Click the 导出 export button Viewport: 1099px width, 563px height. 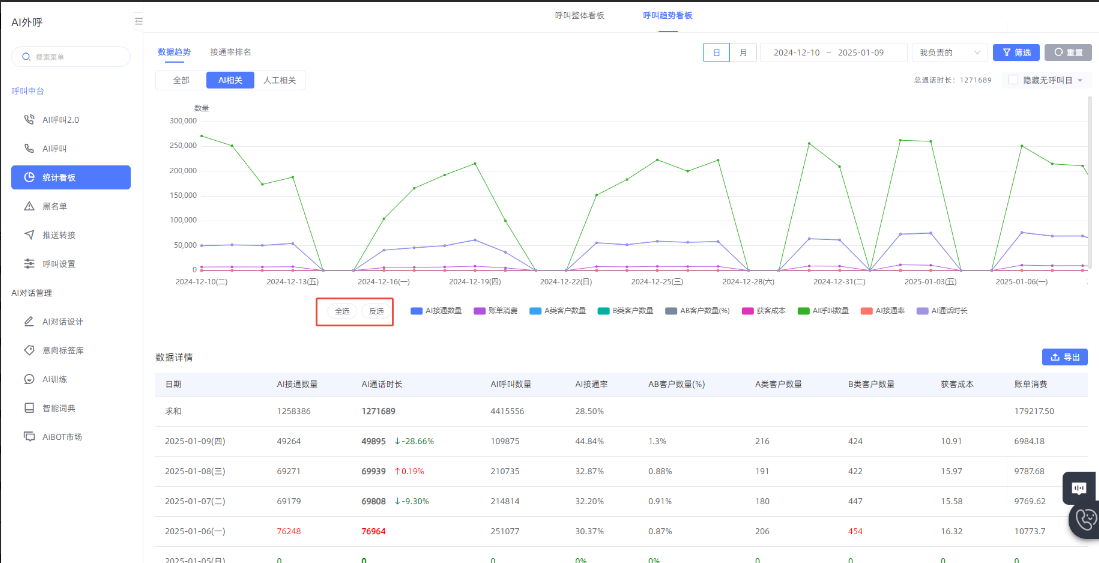(1064, 357)
